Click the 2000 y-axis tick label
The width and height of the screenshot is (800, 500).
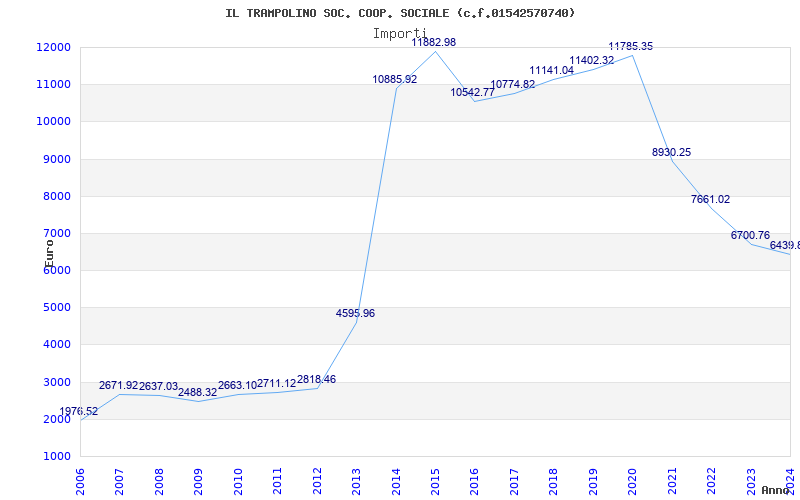click(56, 419)
